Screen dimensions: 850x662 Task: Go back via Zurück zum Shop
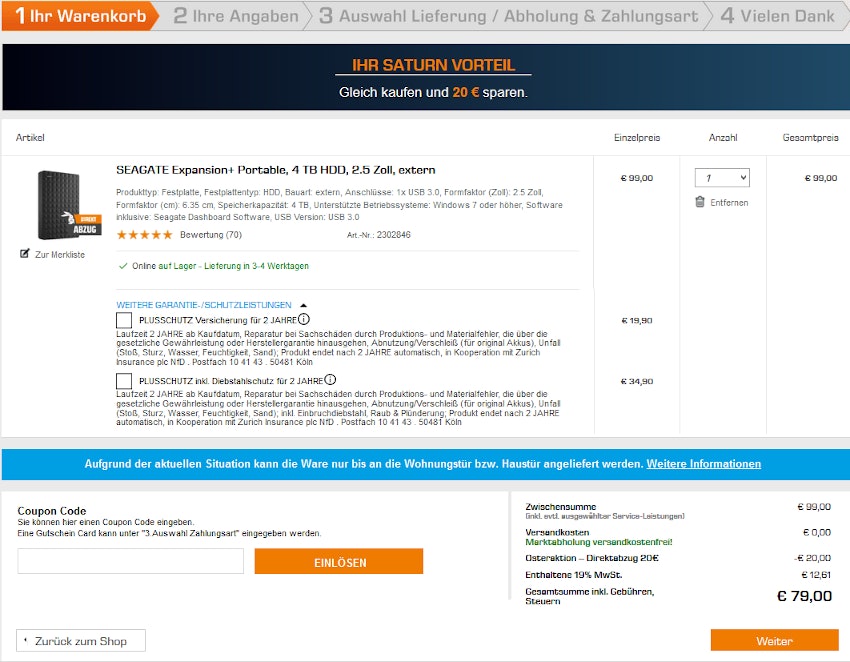pyautogui.click(x=81, y=641)
